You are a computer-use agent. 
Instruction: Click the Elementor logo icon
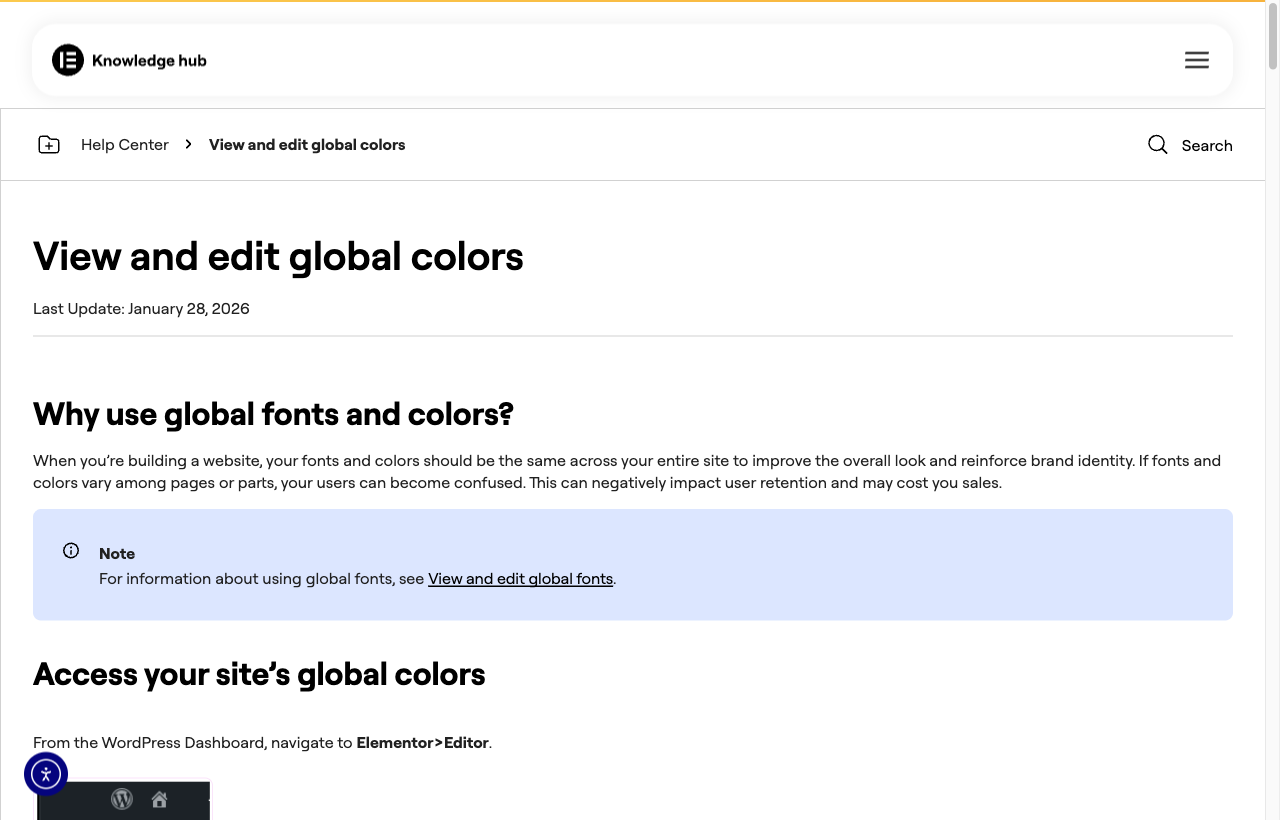click(68, 60)
